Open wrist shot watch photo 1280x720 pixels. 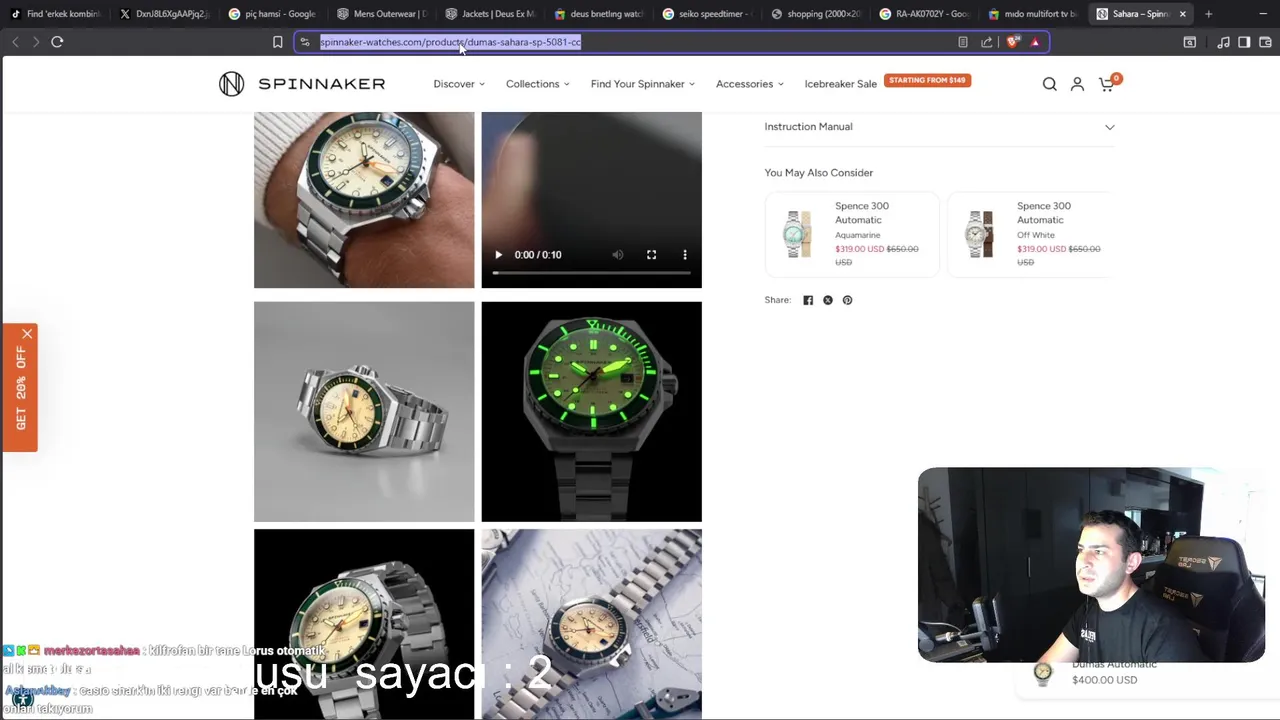pyautogui.click(x=364, y=200)
